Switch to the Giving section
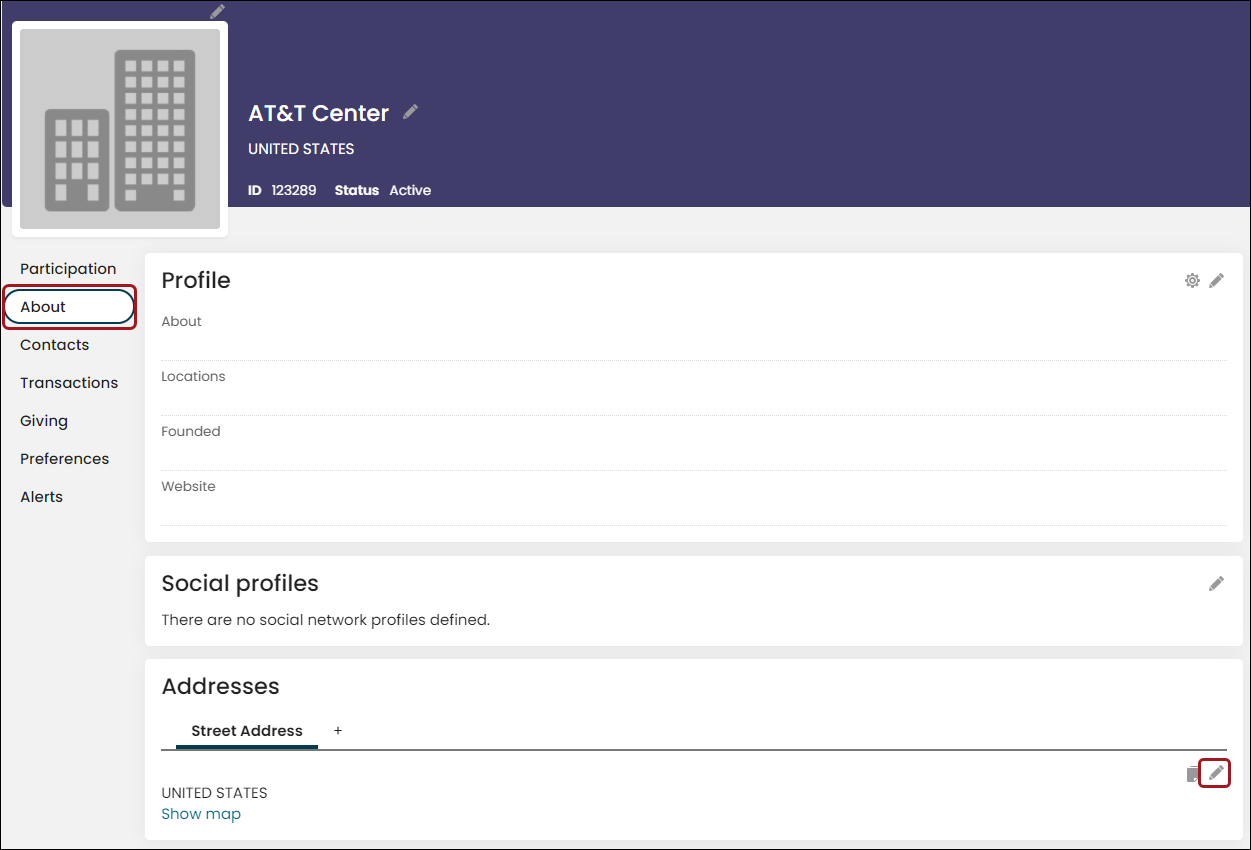Screen dimensions: 1251x850 tap(44, 421)
